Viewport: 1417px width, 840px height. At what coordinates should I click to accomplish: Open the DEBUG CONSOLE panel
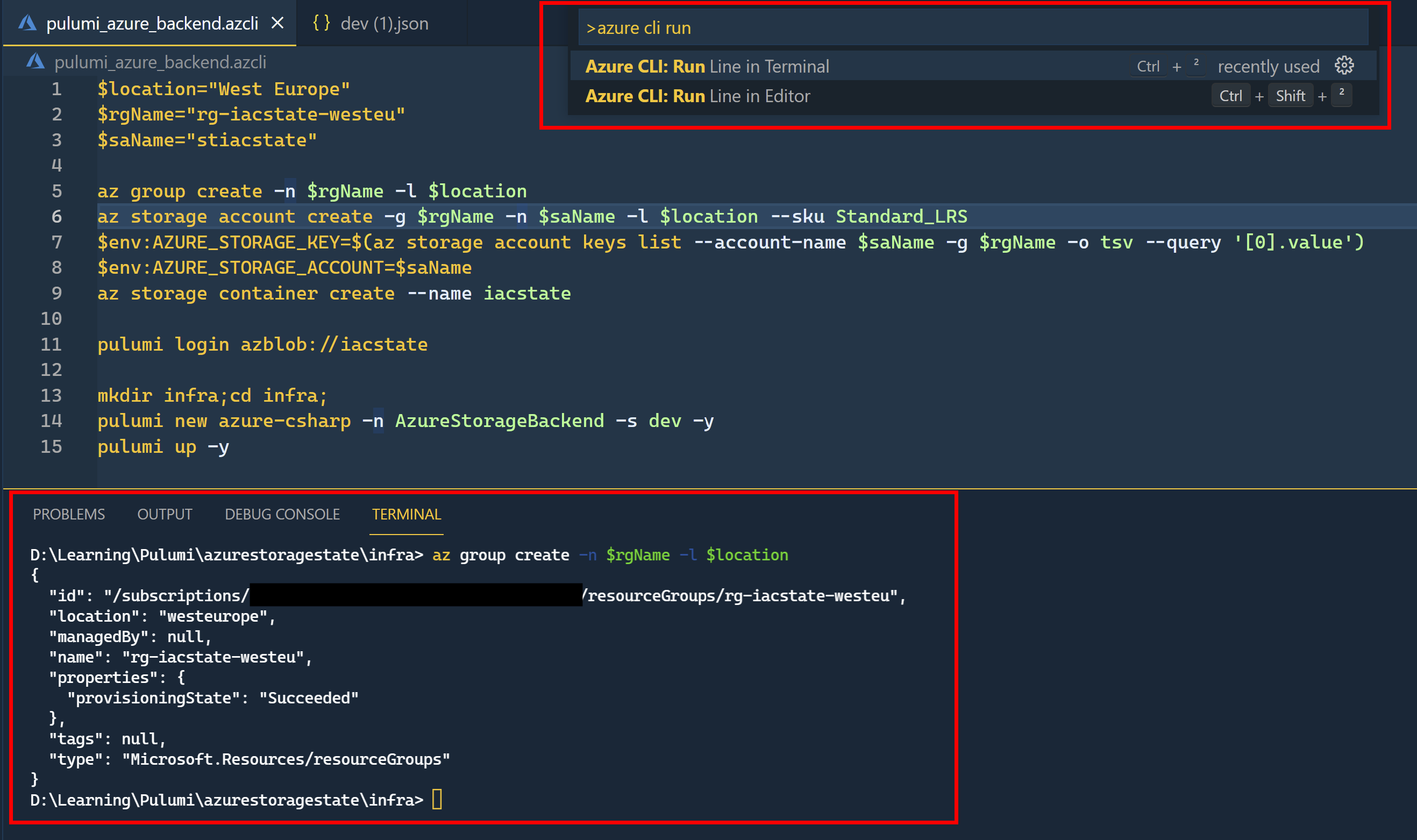[x=282, y=514]
